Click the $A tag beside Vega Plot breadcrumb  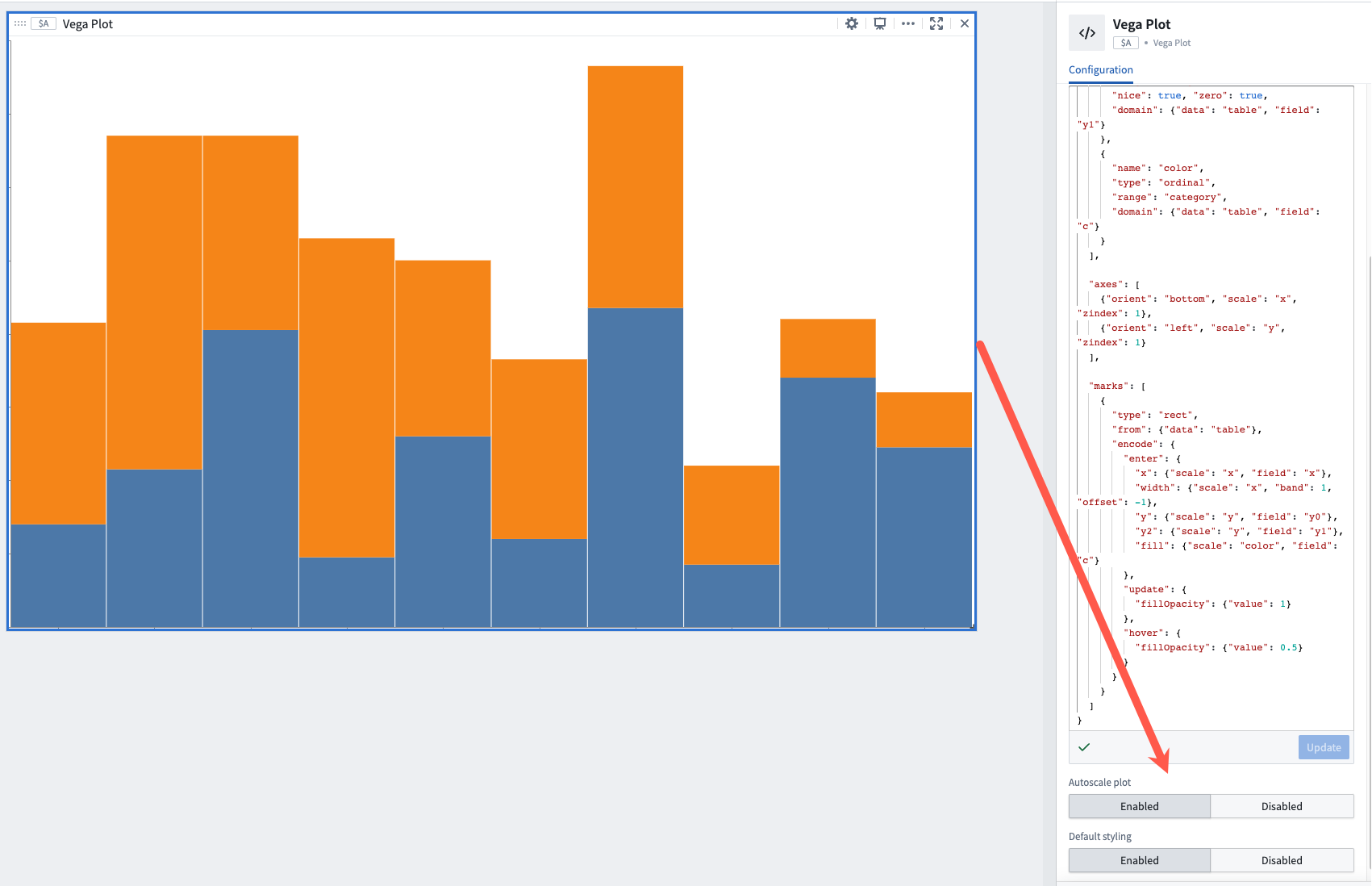1126,43
